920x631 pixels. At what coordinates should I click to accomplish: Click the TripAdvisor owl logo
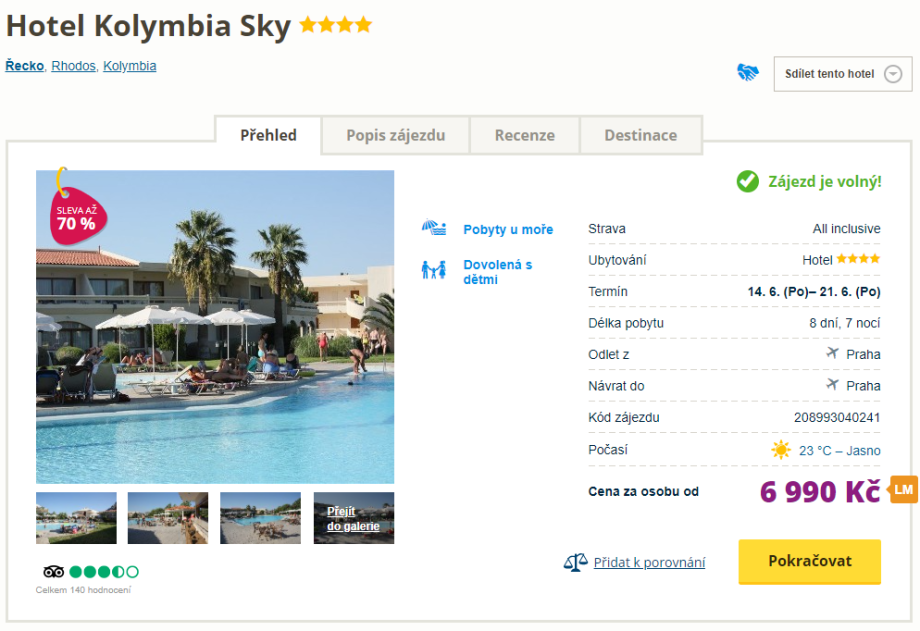[54, 572]
